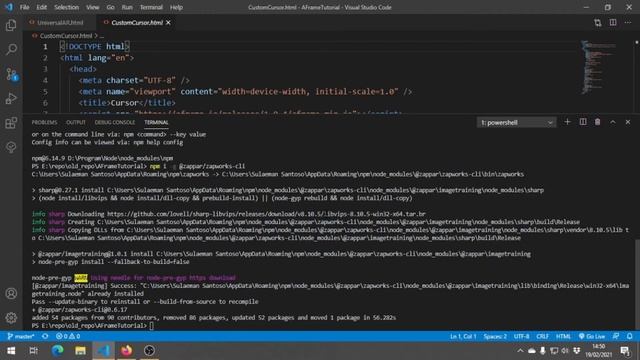Open the Source Control view

(11, 74)
